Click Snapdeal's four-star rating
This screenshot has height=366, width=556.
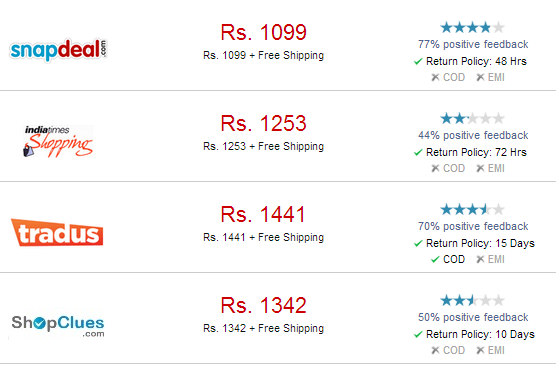click(x=472, y=27)
